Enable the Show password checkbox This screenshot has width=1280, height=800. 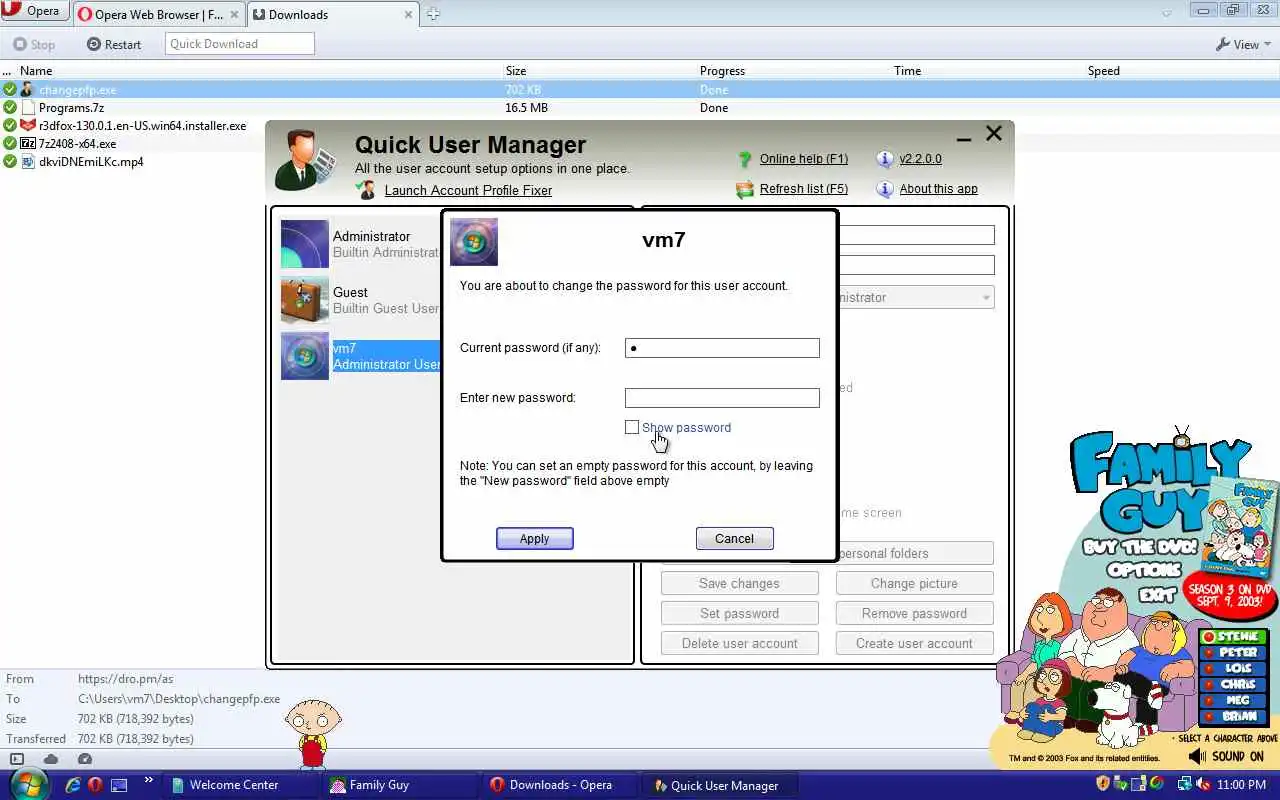click(x=632, y=427)
